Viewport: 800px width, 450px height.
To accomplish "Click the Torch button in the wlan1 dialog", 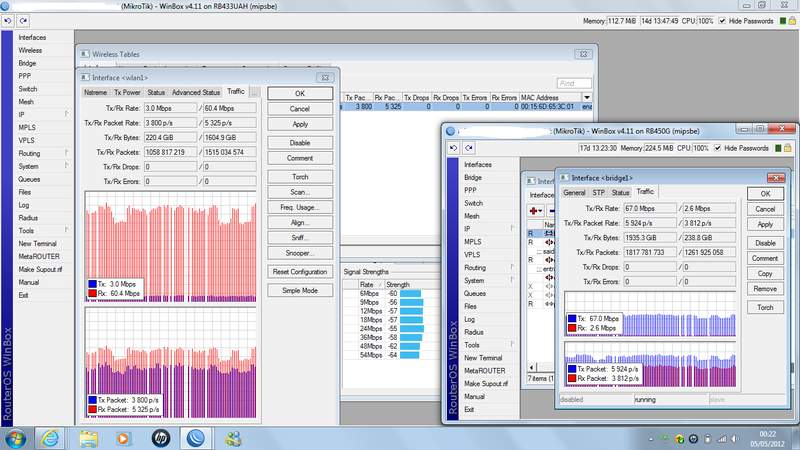I will coord(299,175).
